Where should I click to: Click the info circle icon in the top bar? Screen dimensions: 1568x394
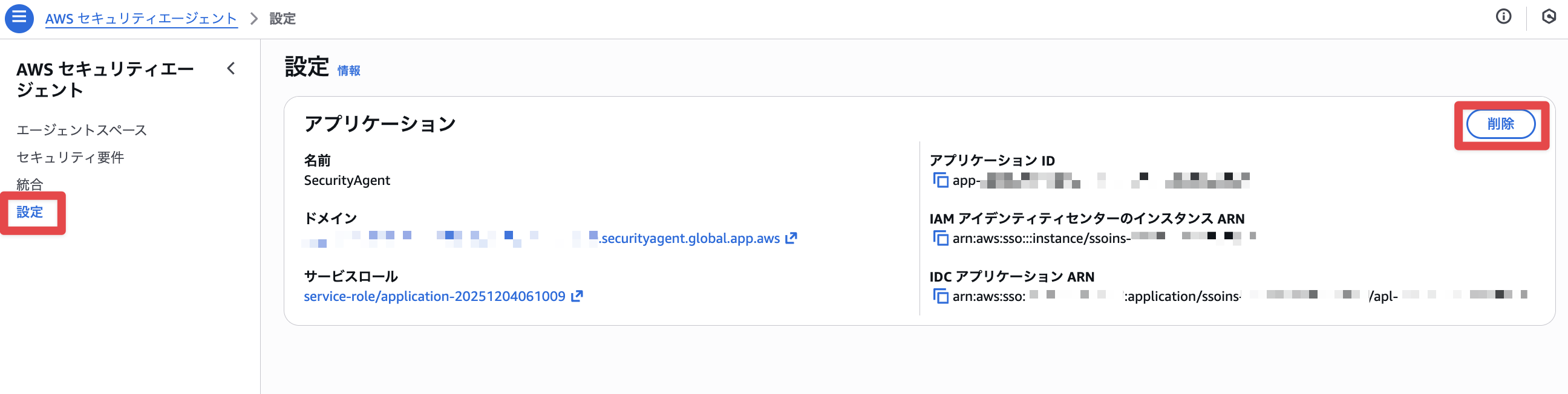click(x=1503, y=17)
